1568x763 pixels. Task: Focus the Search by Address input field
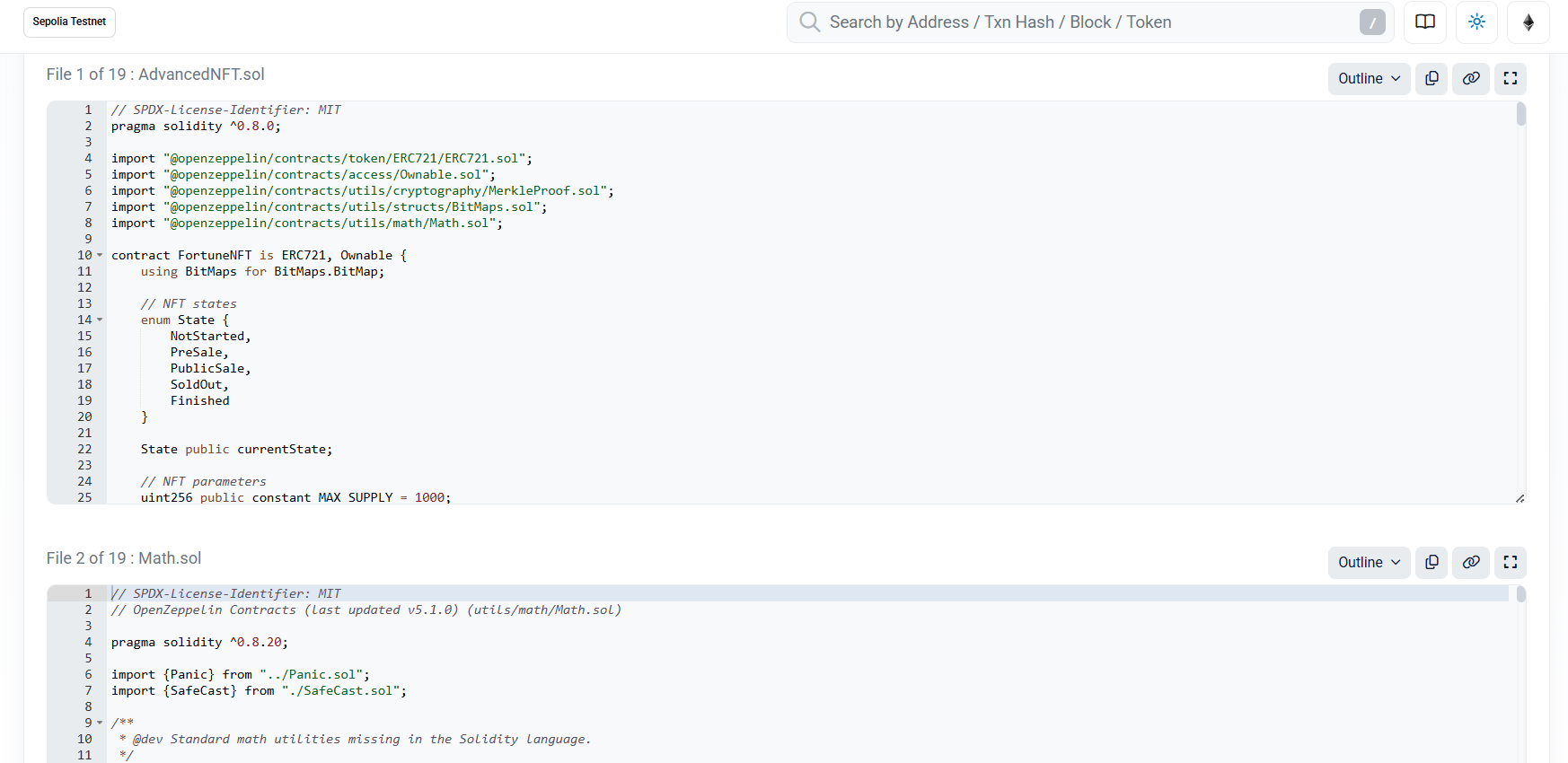pos(1078,22)
